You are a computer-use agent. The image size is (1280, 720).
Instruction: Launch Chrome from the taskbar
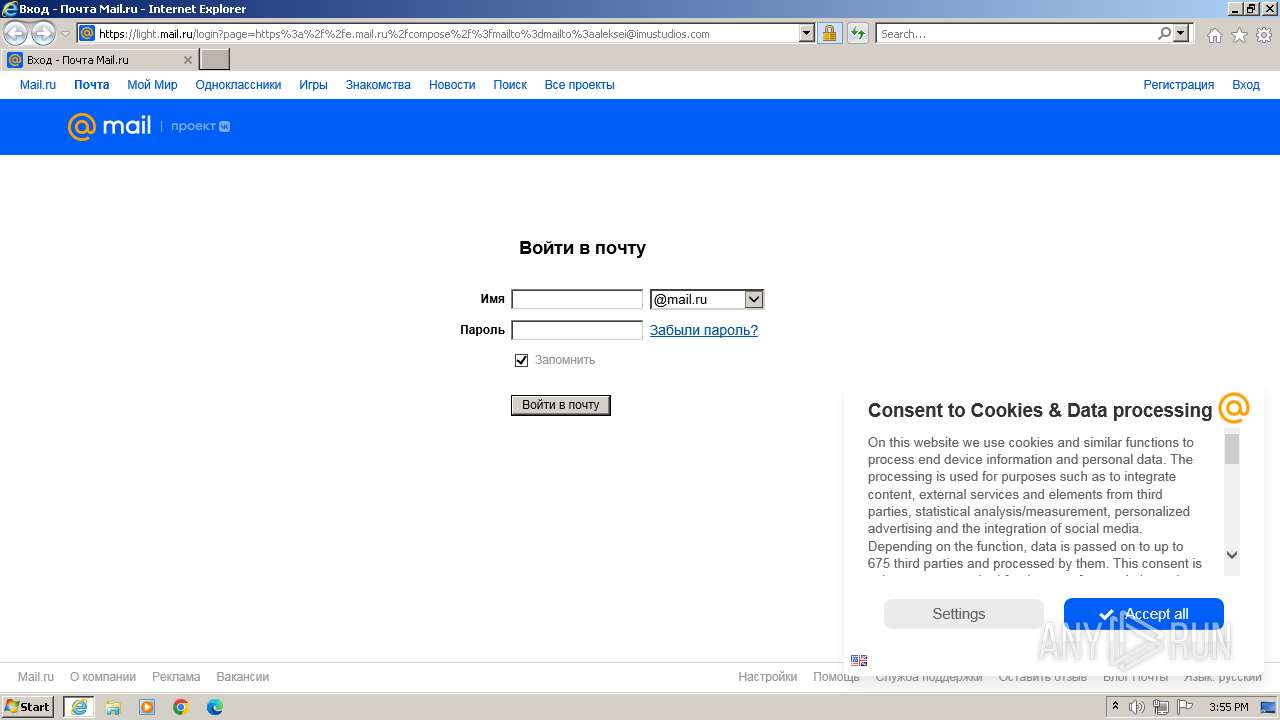point(181,707)
